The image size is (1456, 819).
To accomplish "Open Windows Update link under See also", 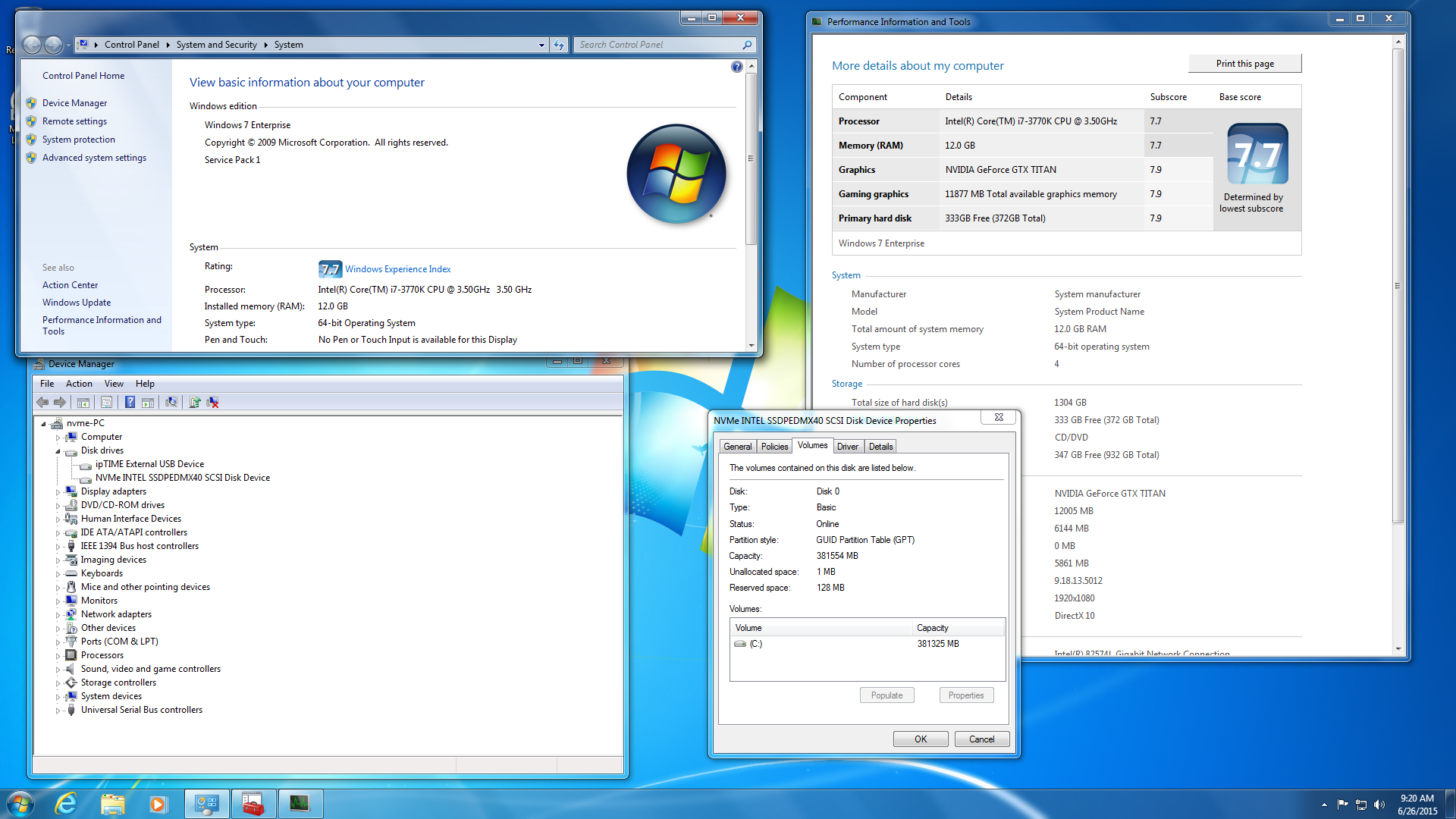I will (x=77, y=303).
